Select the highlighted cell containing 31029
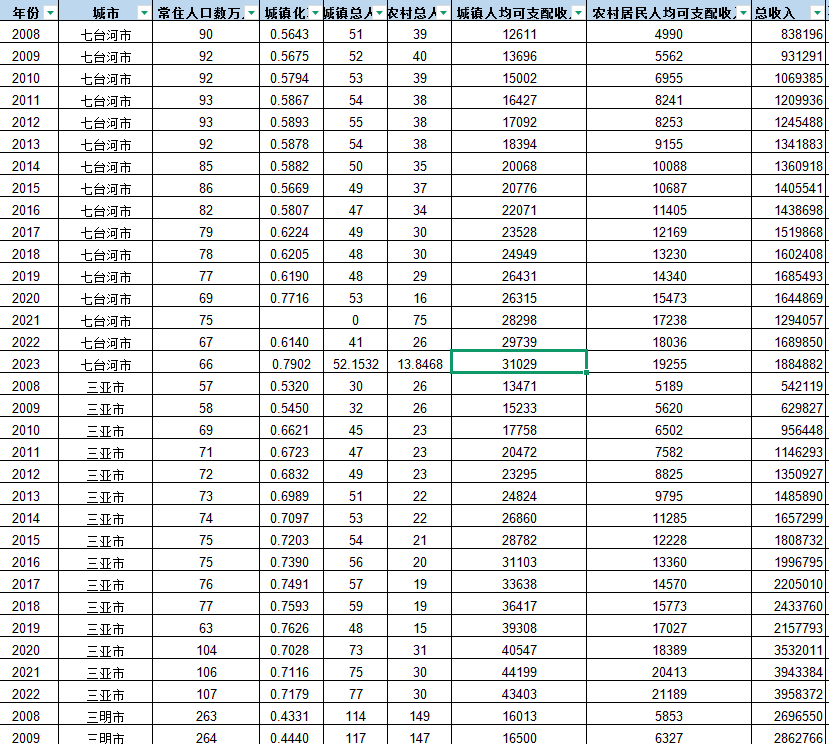 [519, 364]
